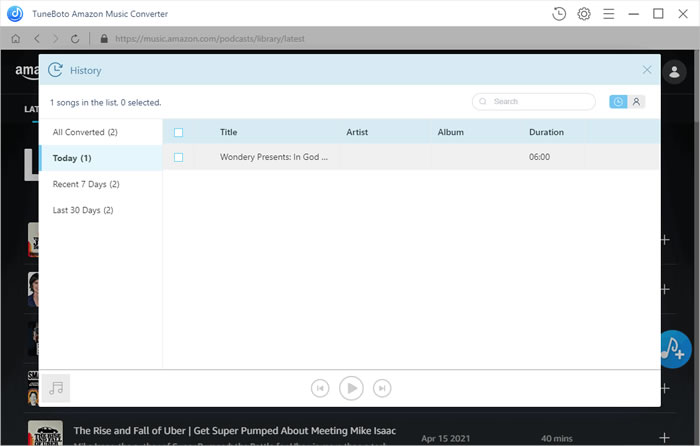
Task: Open settings gear in title bar
Action: pyautogui.click(x=584, y=14)
